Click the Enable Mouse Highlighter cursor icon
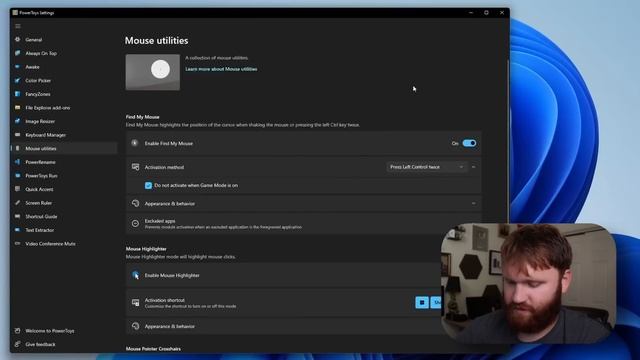 click(x=136, y=275)
